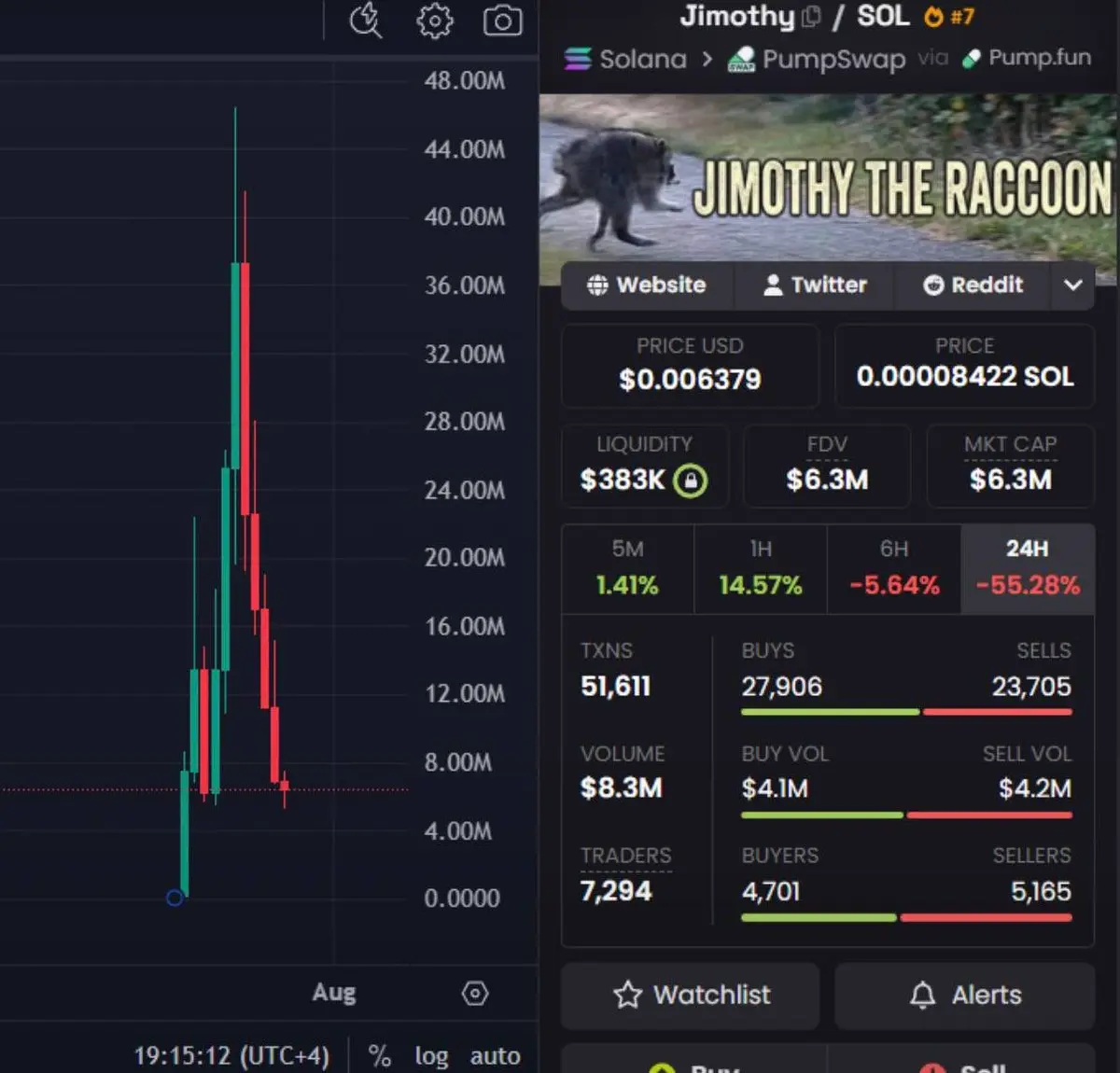The width and height of the screenshot is (1120, 1073).
Task: Click the Solana chain logo
Action: (578, 59)
